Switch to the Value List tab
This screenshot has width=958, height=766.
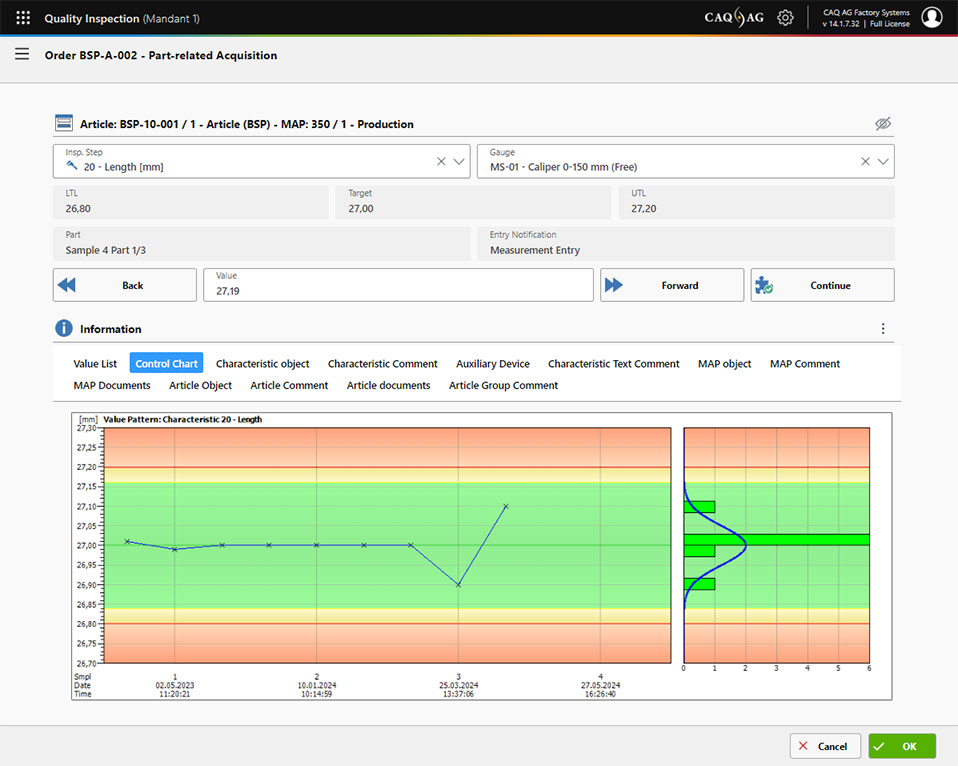coord(95,364)
